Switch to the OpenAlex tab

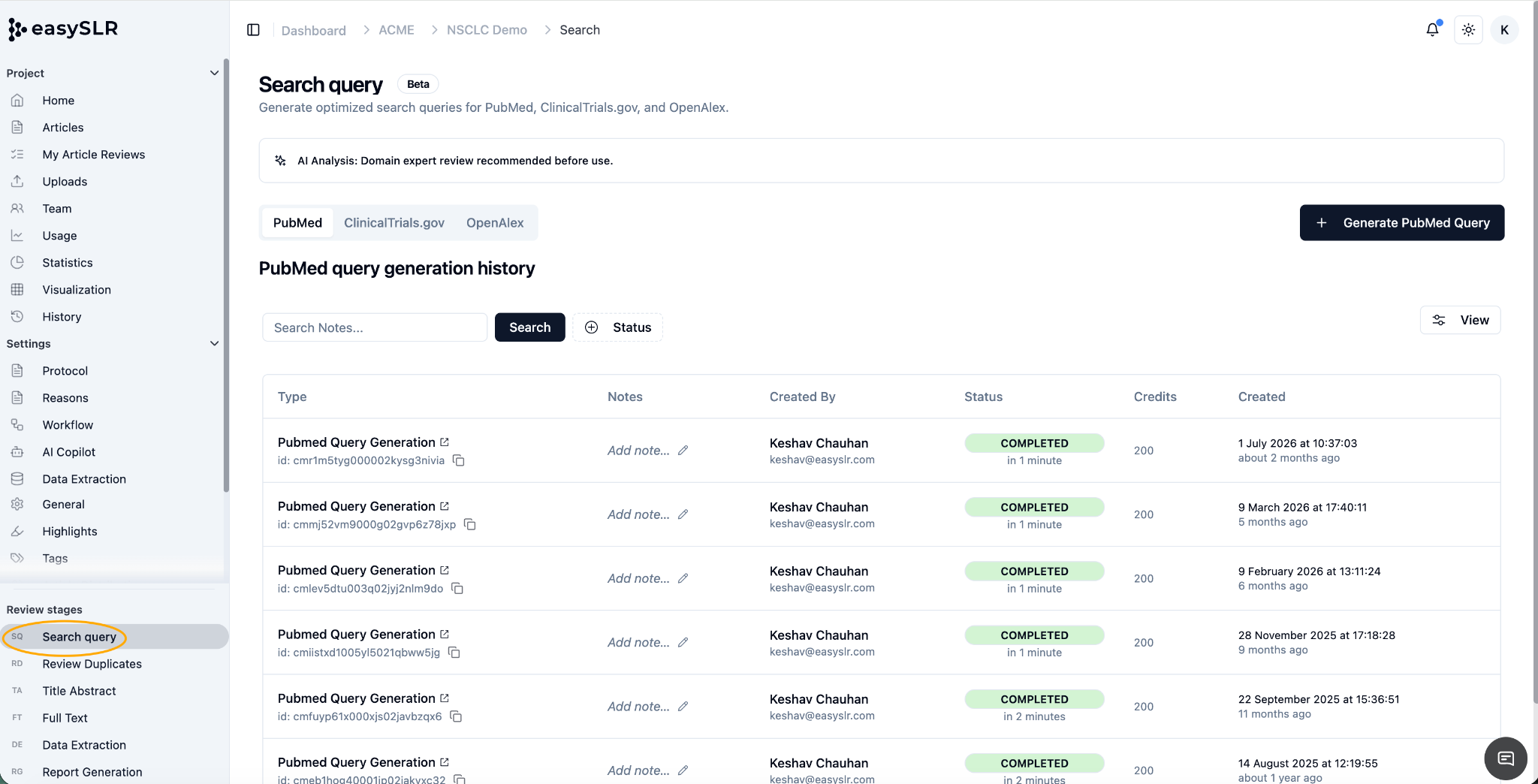[x=495, y=223]
